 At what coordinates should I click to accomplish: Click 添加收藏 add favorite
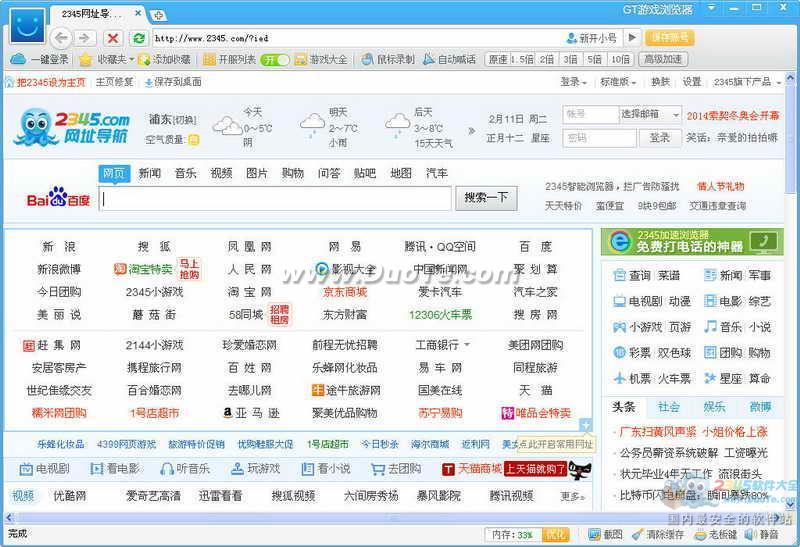tap(164, 60)
